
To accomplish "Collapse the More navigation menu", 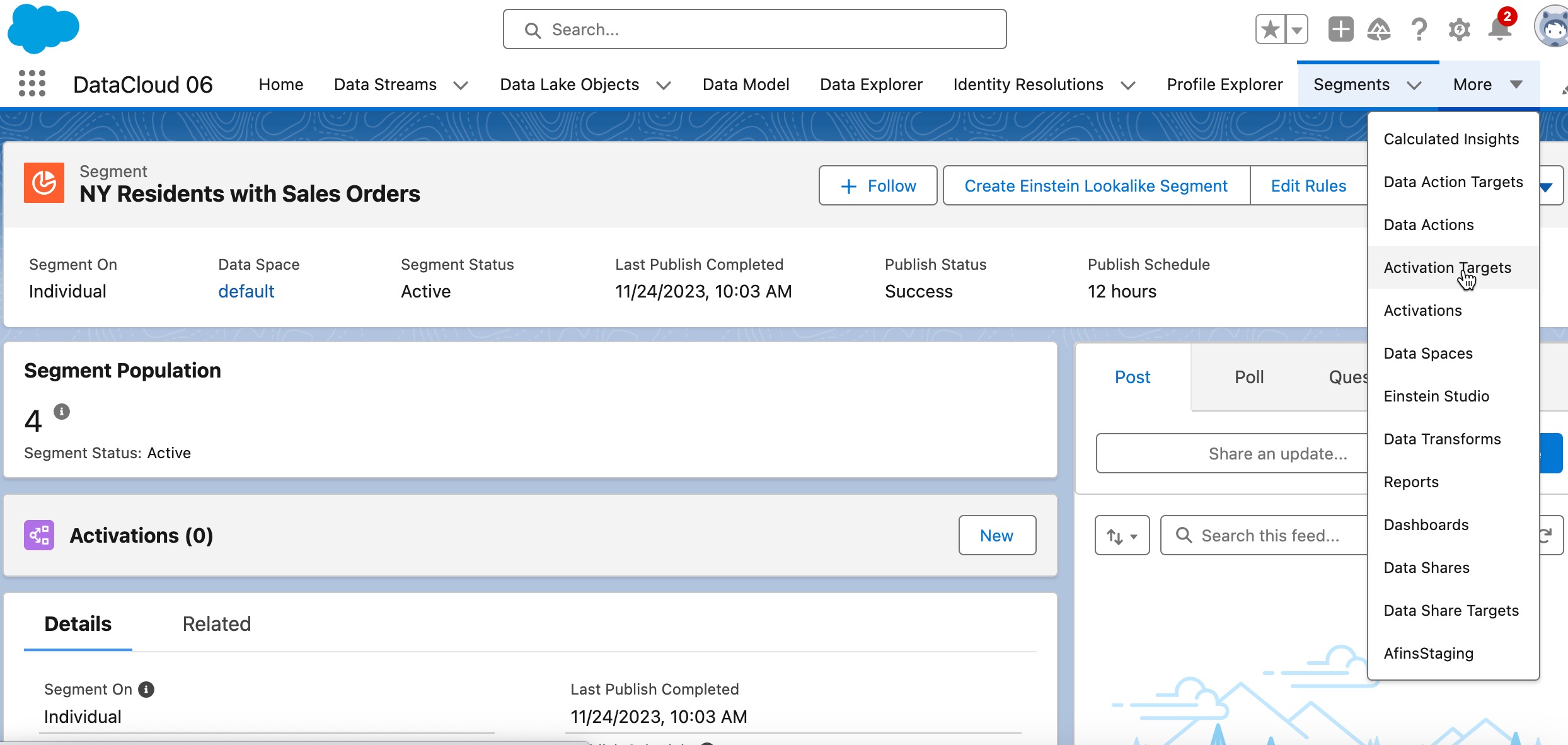I will [x=1488, y=84].
